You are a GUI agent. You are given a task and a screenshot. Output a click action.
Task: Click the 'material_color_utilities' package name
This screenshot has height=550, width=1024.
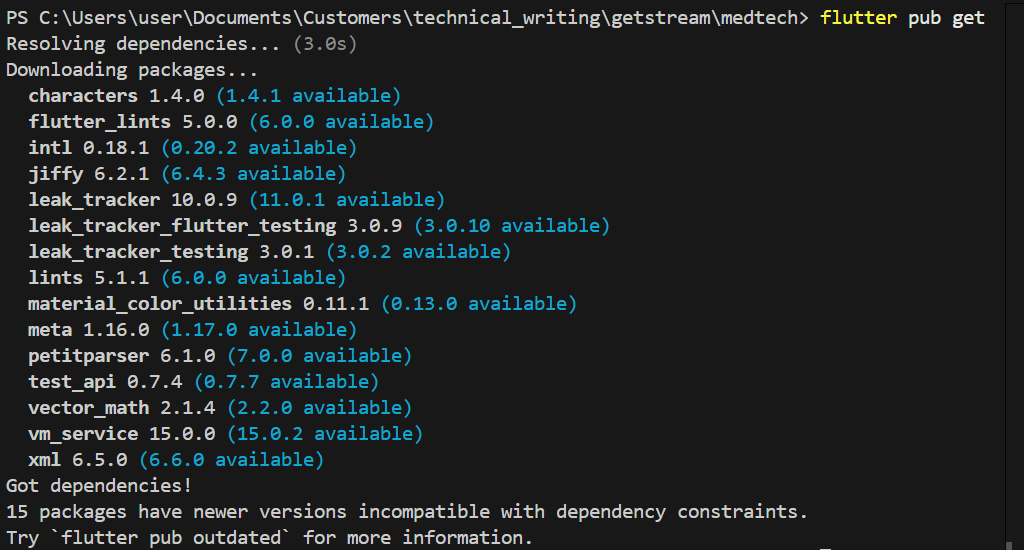point(160,304)
